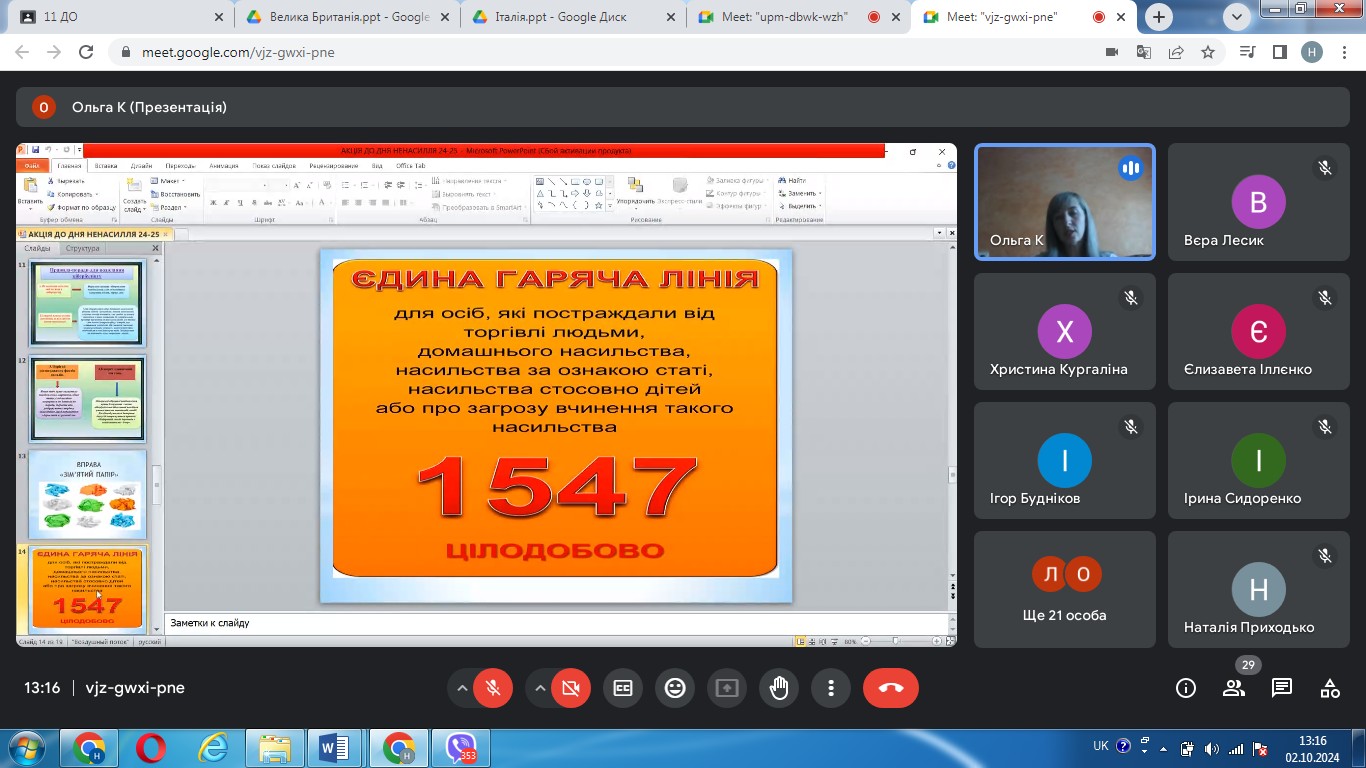The image size is (1366, 768).
Task: Toggle closed captions
Action: tap(623, 688)
